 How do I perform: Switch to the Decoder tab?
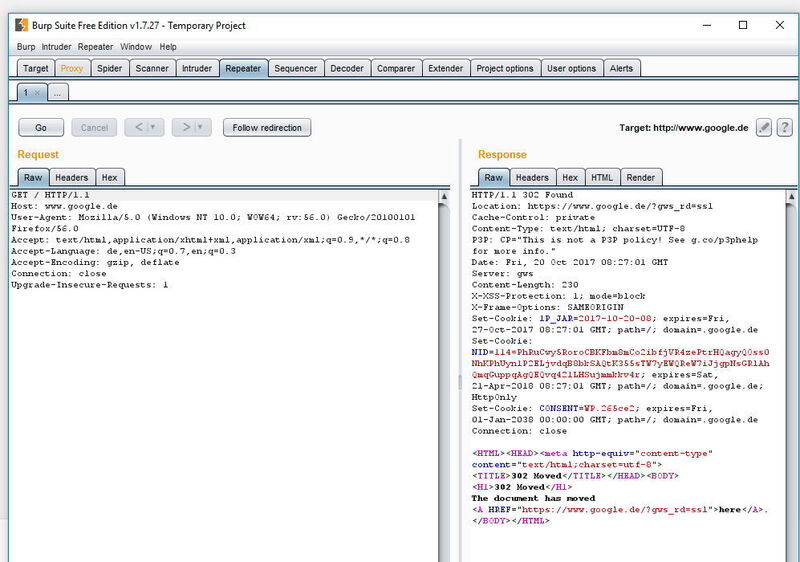[x=347, y=68]
